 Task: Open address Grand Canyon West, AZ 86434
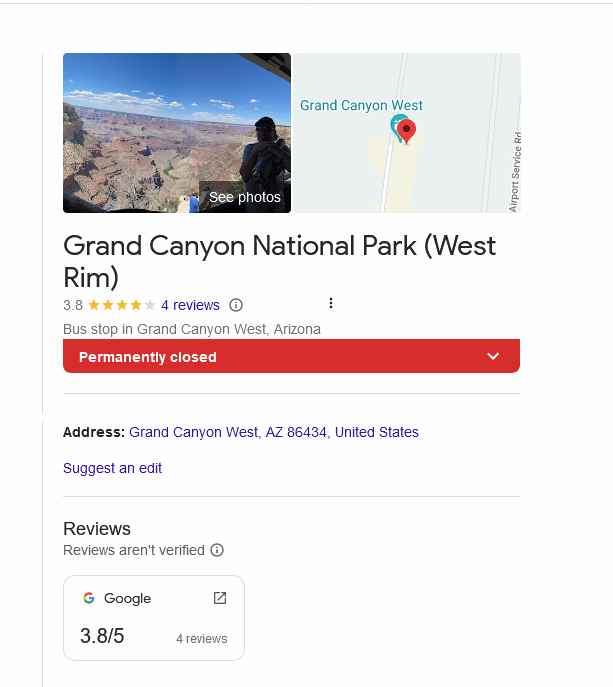[274, 432]
